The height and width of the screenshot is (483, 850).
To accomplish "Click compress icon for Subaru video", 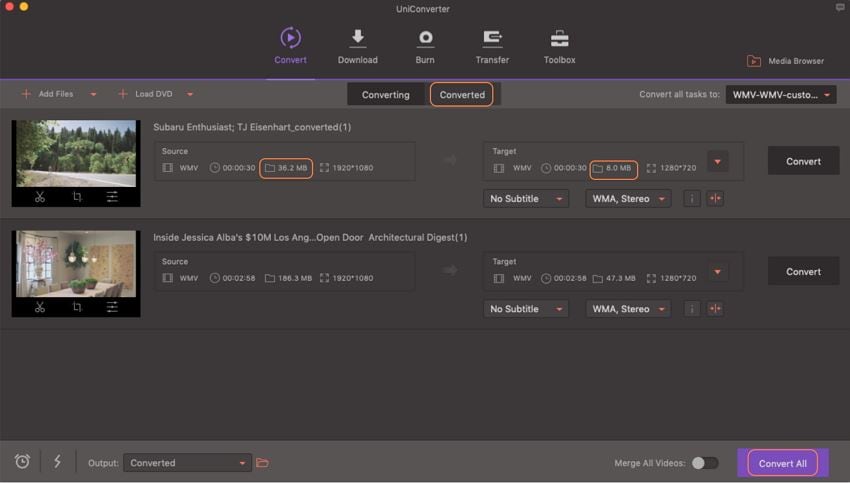I will pos(716,199).
